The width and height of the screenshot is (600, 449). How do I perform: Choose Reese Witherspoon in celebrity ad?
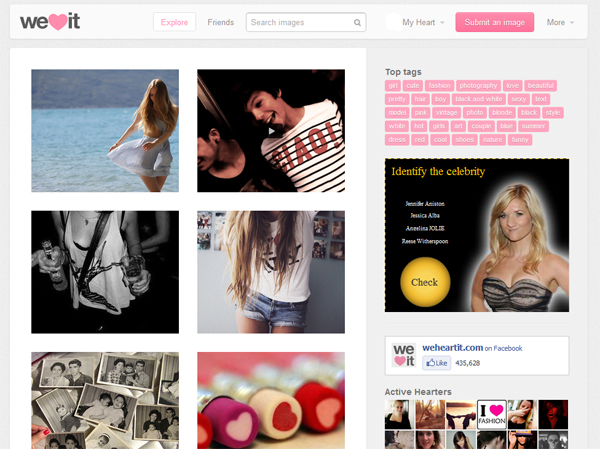(x=425, y=241)
